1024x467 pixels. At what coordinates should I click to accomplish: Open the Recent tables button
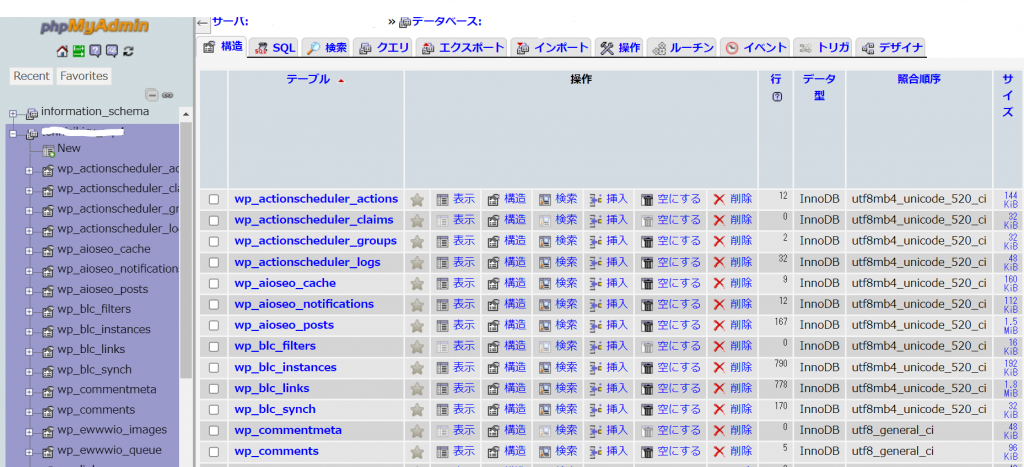pyautogui.click(x=31, y=76)
